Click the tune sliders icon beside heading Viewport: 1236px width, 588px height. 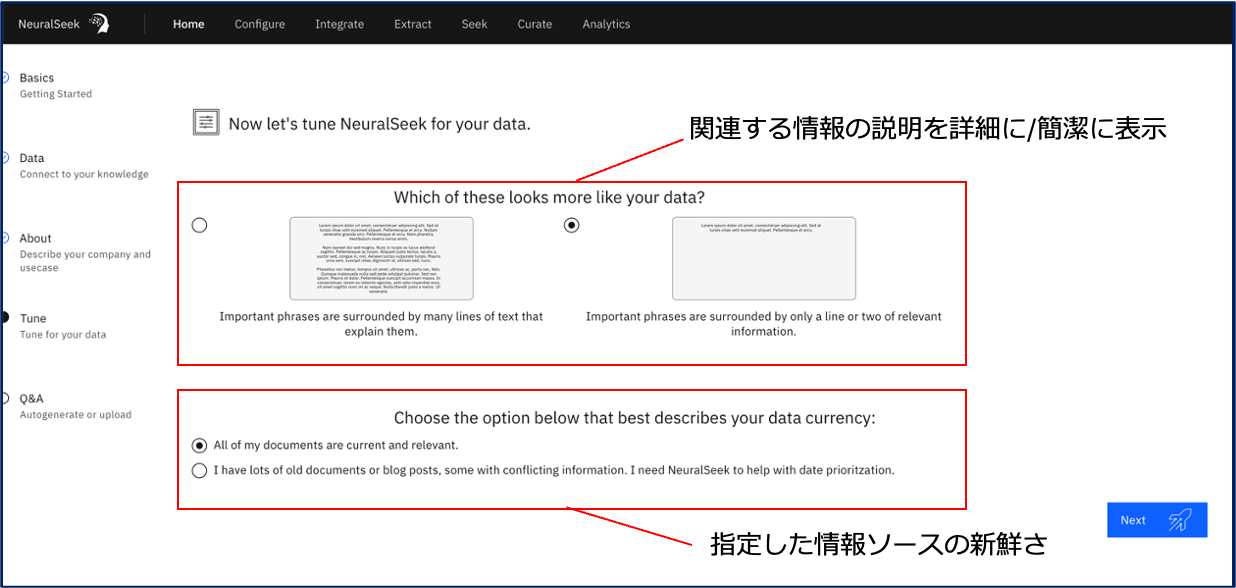coord(206,123)
